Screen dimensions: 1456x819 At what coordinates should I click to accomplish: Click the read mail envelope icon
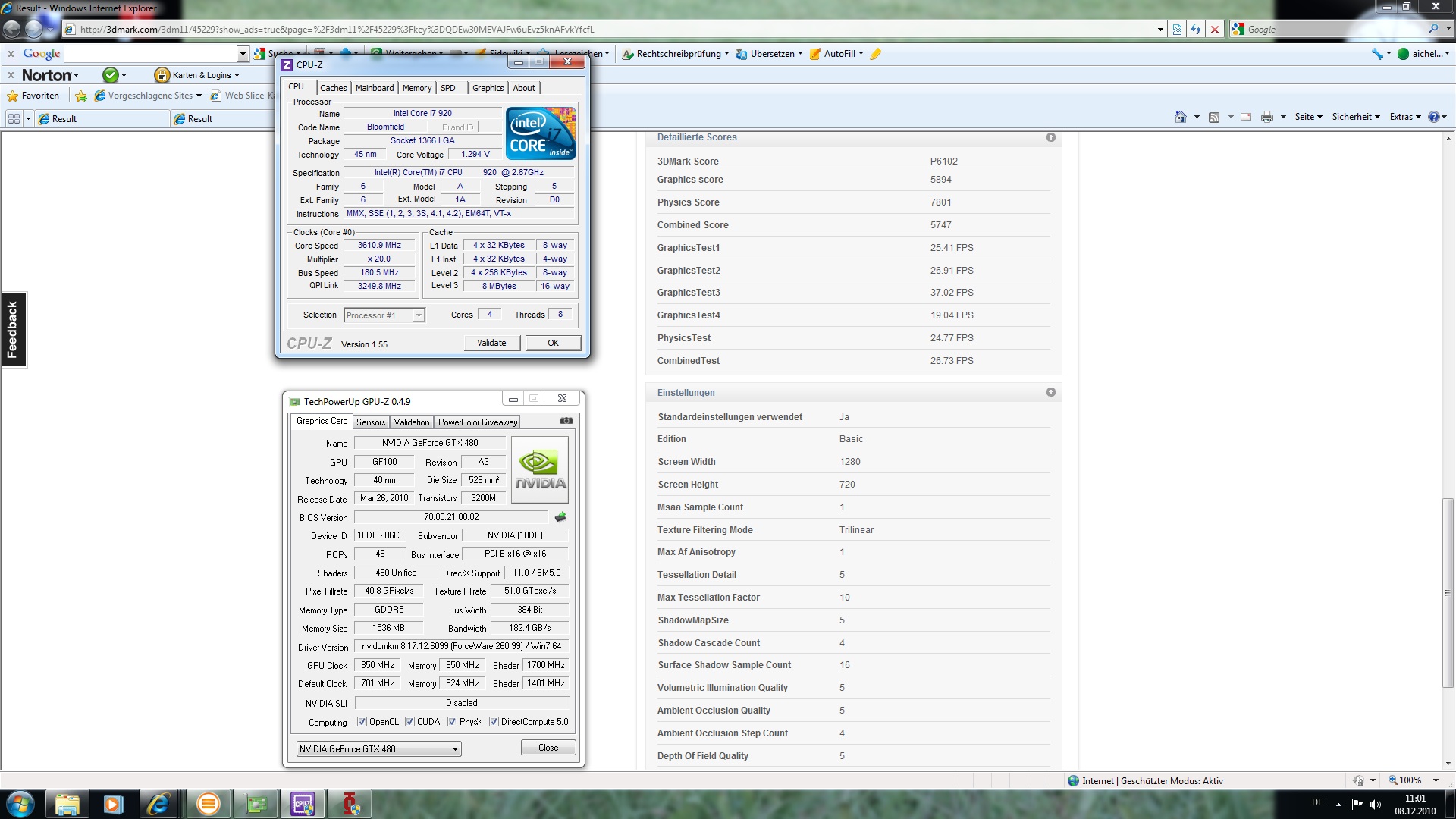[1245, 117]
